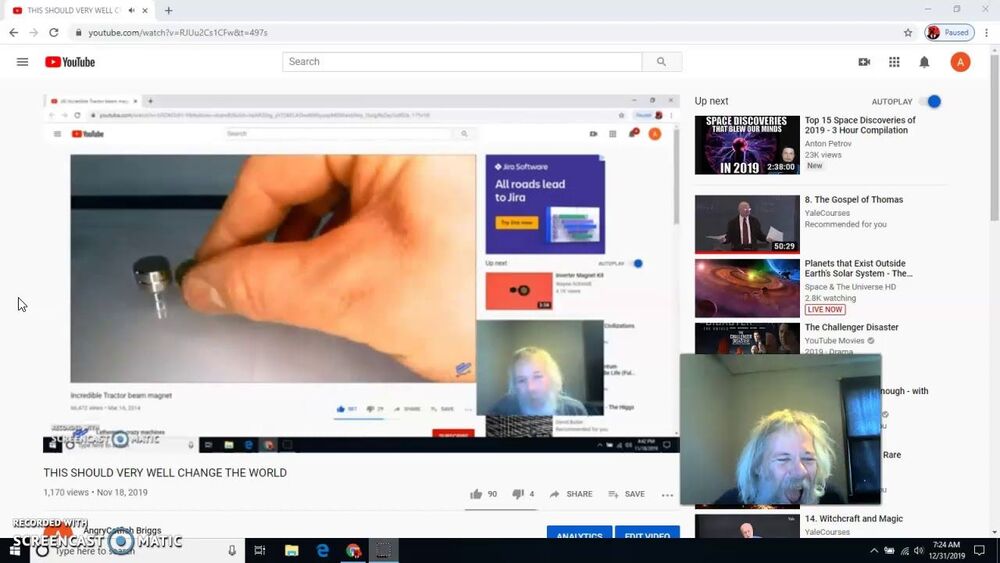The image size is (1000, 563).
Task: Open the YouTube apps grid icon
Action: click(894, 62)
